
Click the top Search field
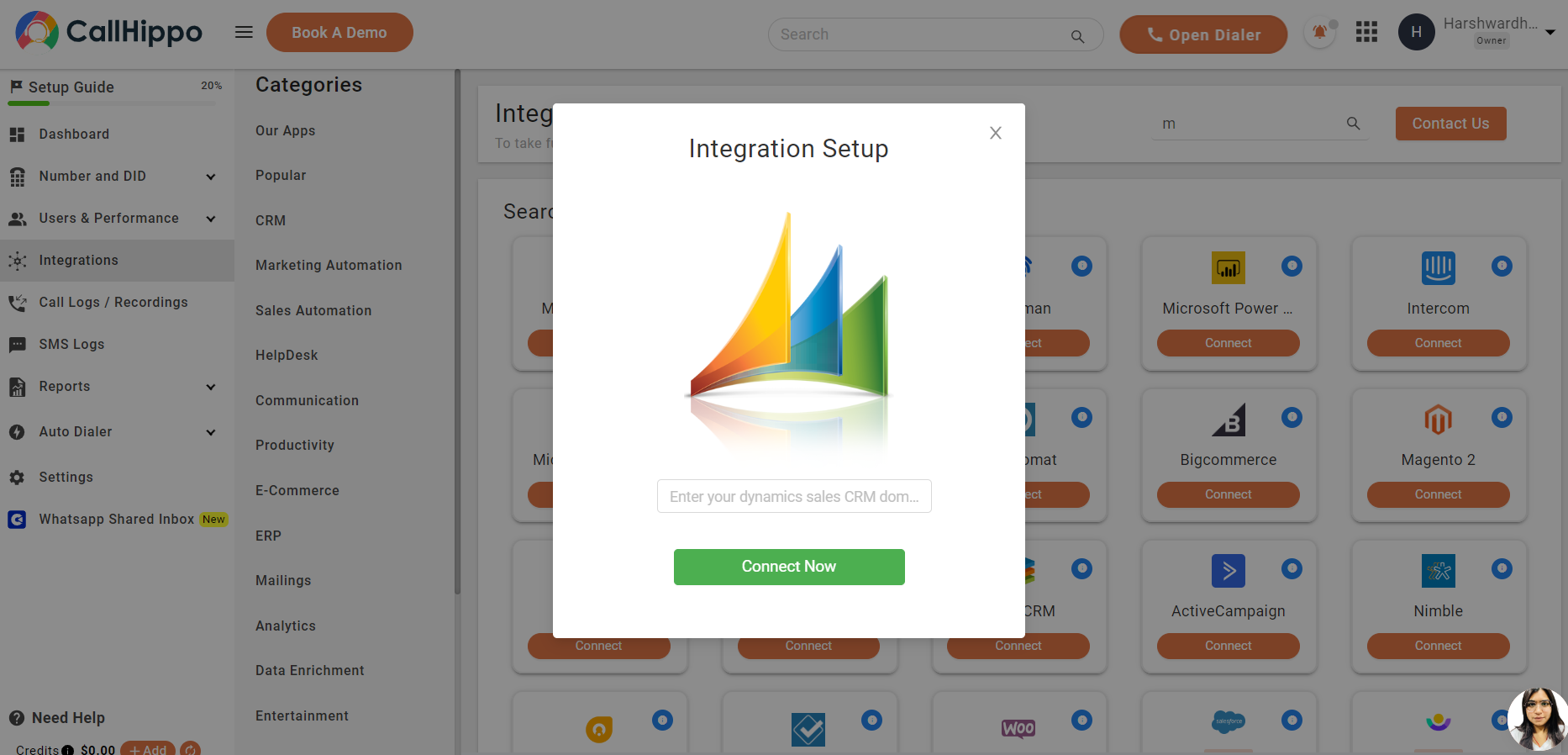935,34
